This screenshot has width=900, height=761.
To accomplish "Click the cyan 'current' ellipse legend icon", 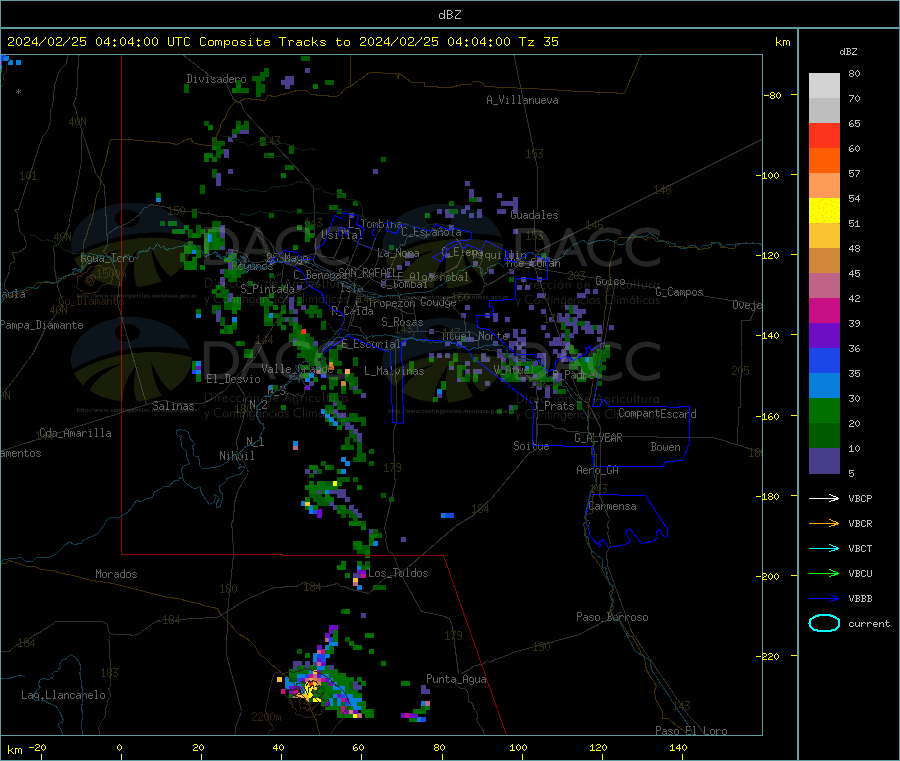I will coord(824,623).
